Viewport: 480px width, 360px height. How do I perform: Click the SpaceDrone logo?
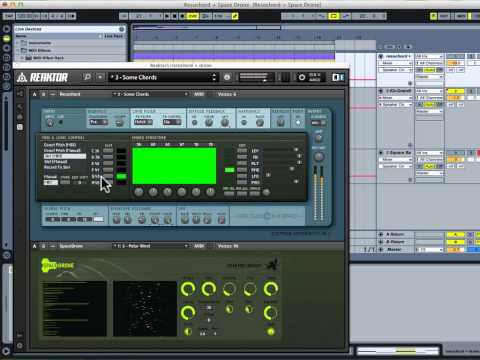coord(57,266)
